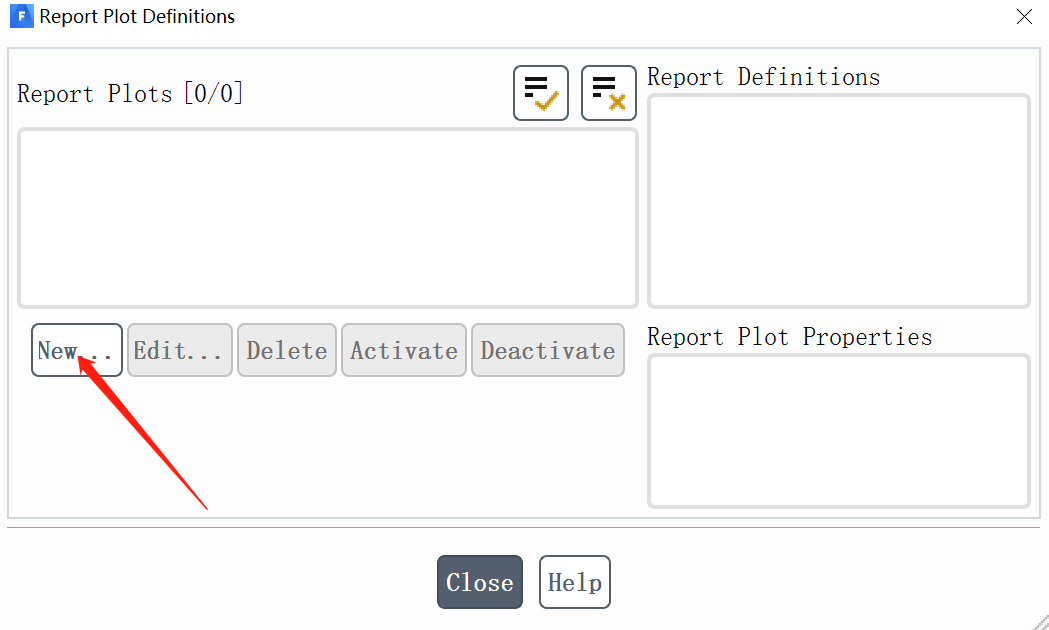Viewport: 1049px width, 630px height.
Task: Click the Activate button
Action: pos(404,350)
